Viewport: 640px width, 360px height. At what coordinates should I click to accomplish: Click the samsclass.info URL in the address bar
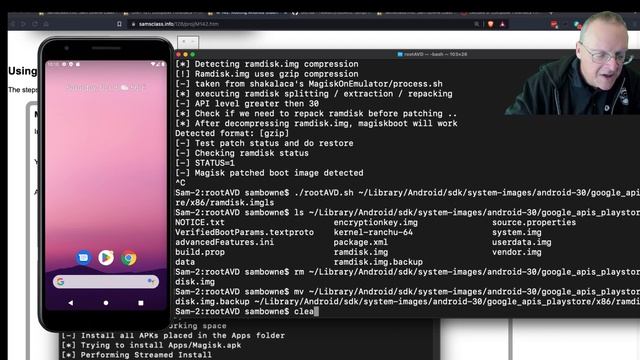pyautogui.click(x=178, y=24)
